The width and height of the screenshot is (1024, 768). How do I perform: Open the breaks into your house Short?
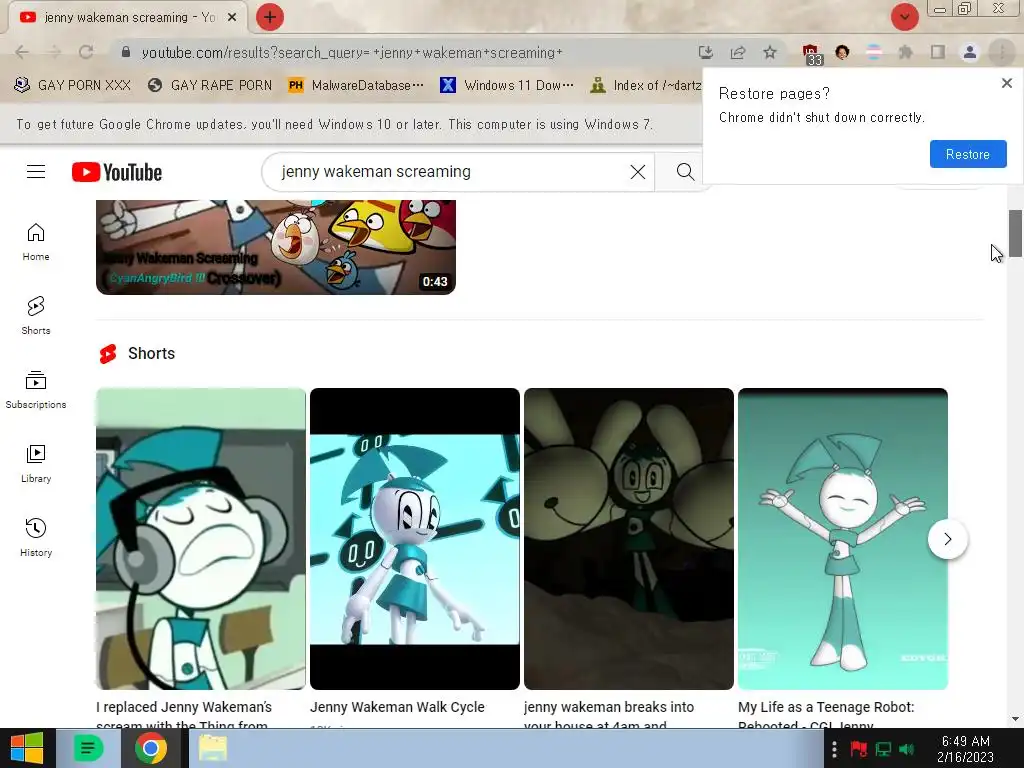pyautogui.click(x=629, y=539)
